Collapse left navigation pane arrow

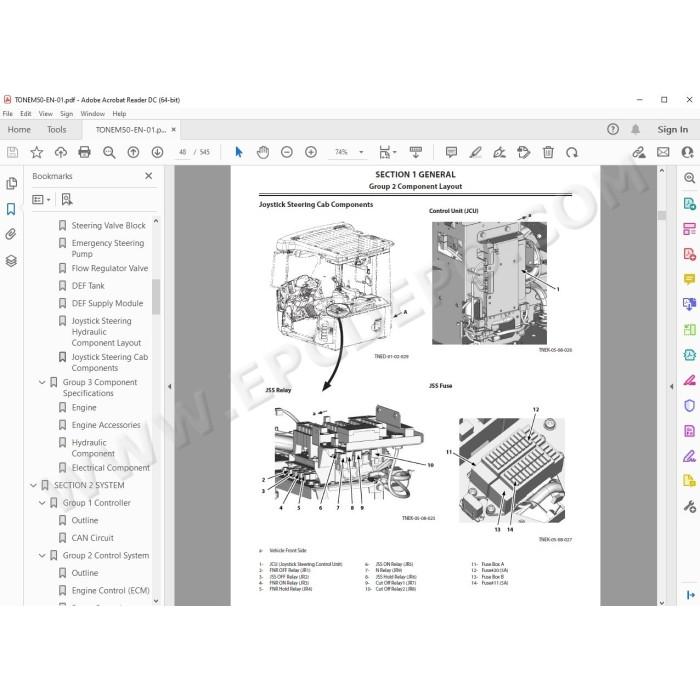tap(170, 387)
